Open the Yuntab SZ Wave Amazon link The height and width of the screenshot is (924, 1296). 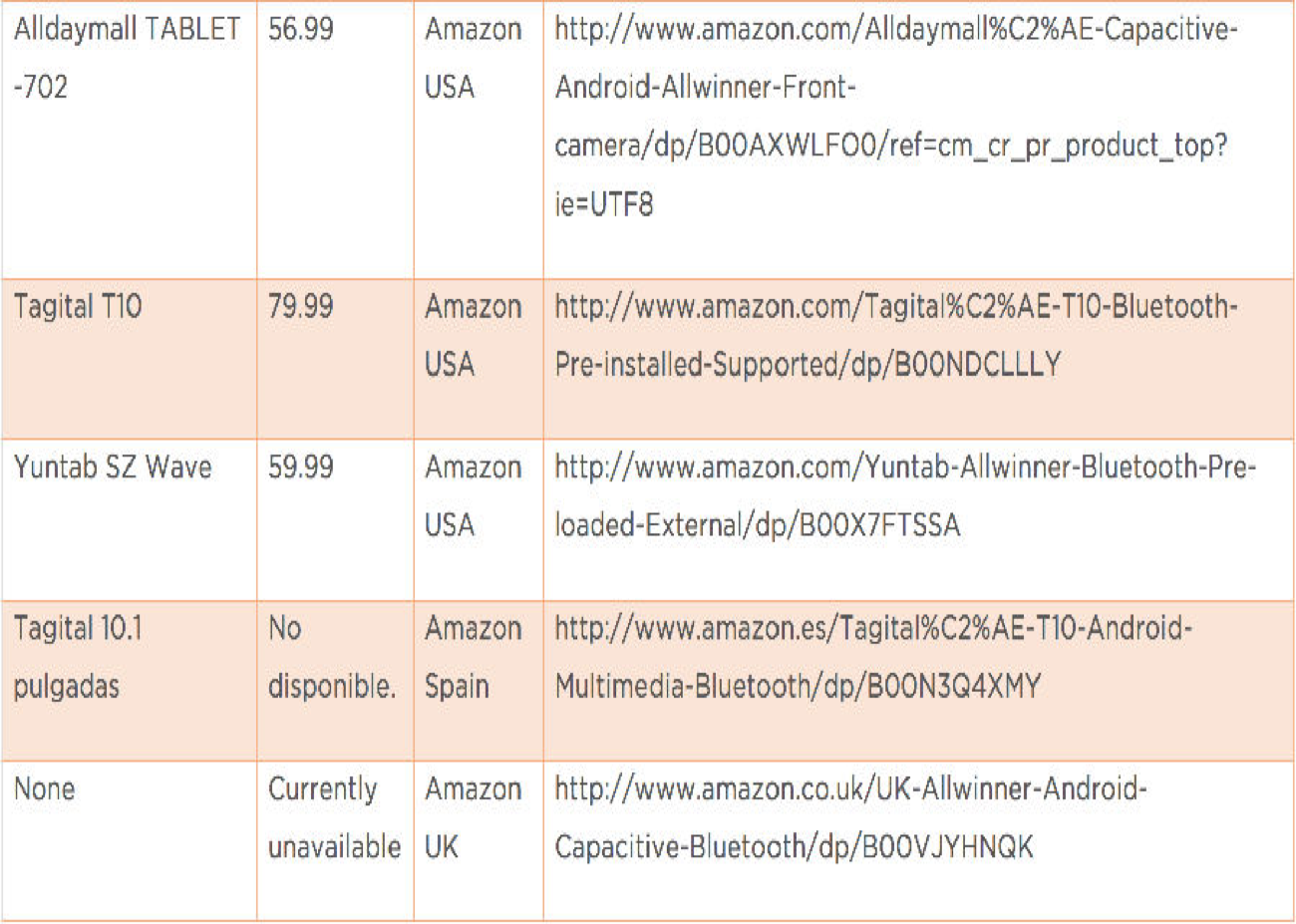(x=905, y=496)
